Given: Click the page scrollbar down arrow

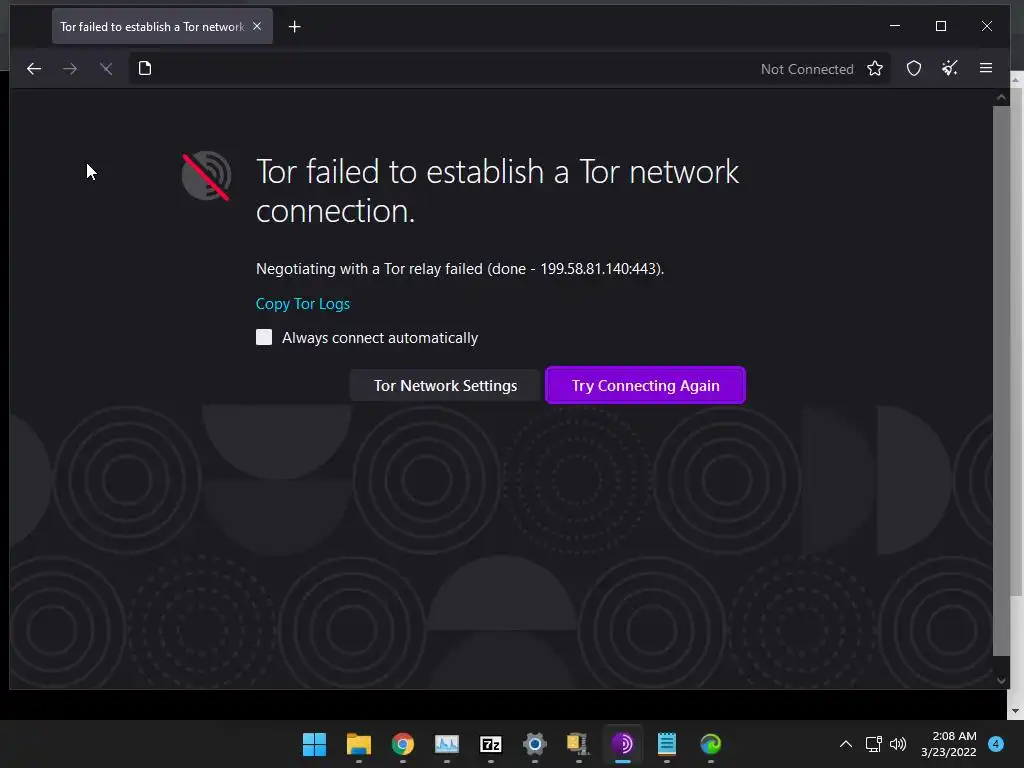Looking at the screenshot, I should pos(1001,680).
